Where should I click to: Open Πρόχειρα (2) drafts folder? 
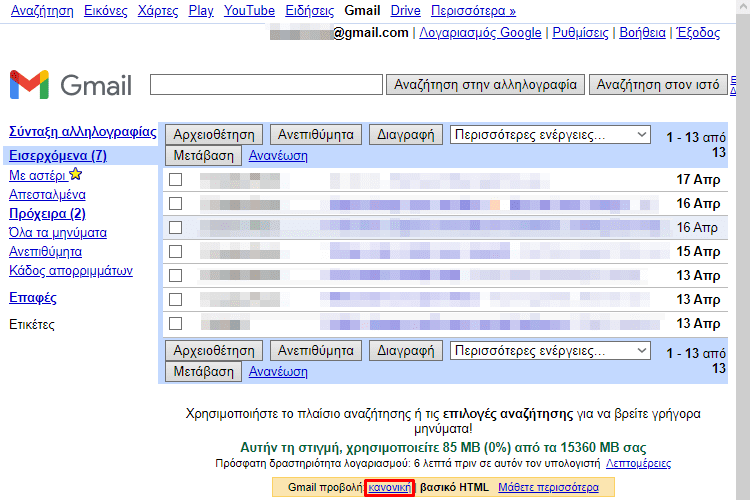point(47,213)
